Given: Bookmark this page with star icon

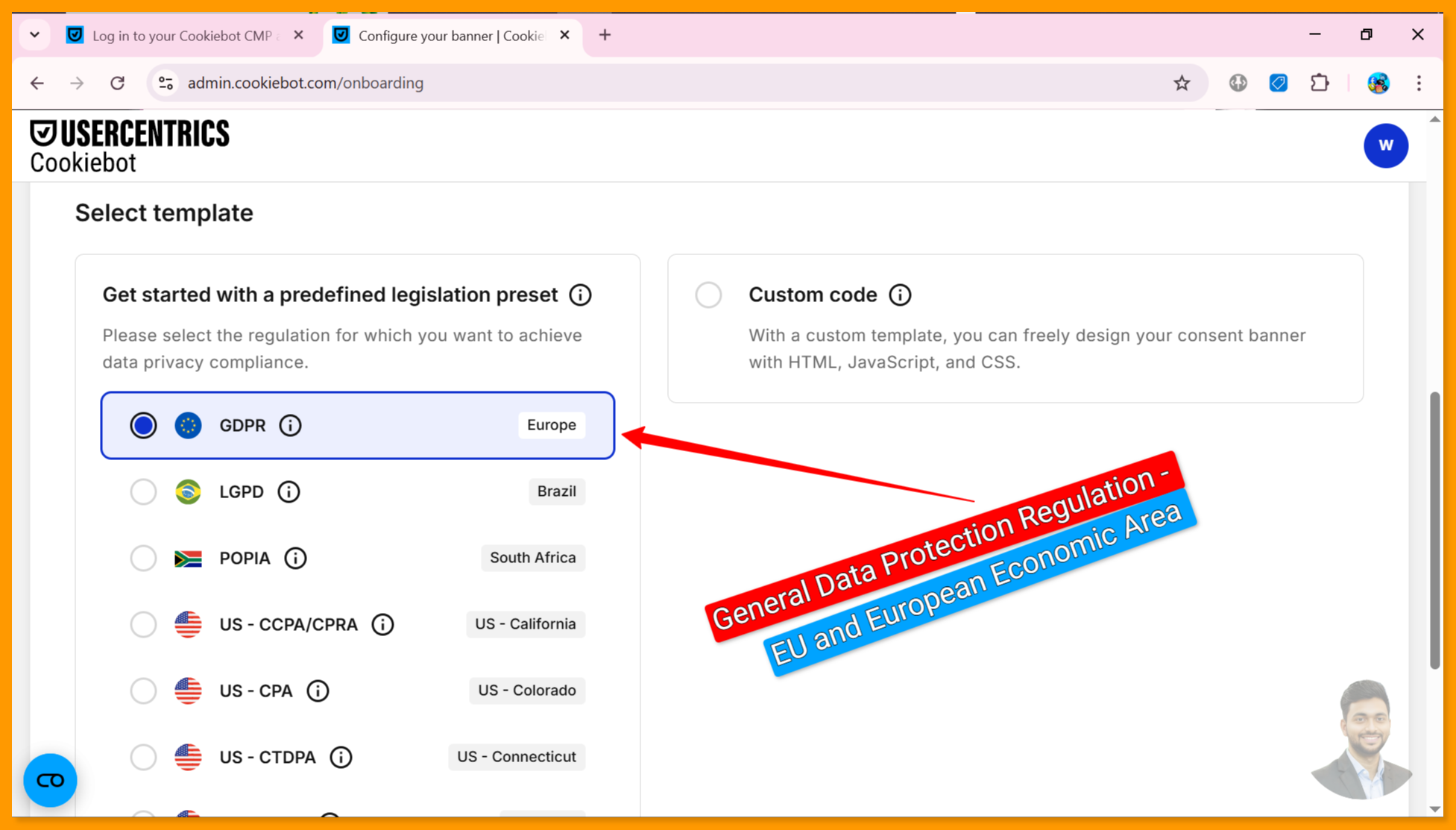Looking at the screenshot, I should [1182, 83].
